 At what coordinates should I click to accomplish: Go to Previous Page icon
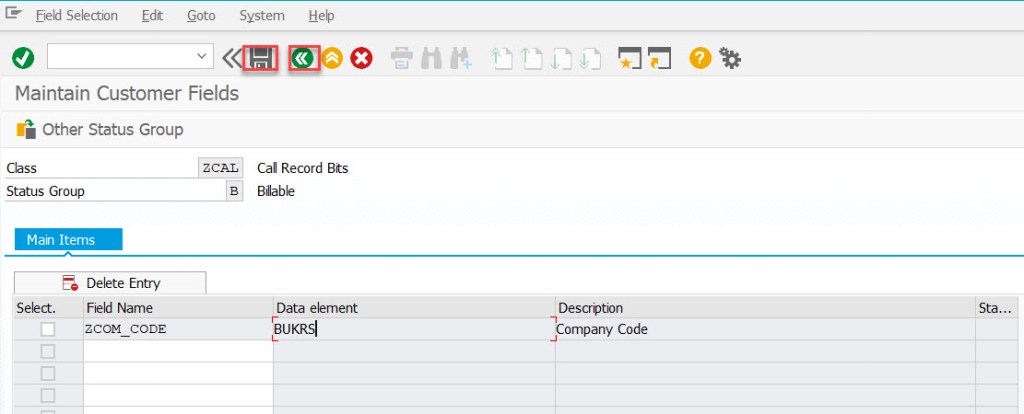pyautogui.click(x=531, y=59)
